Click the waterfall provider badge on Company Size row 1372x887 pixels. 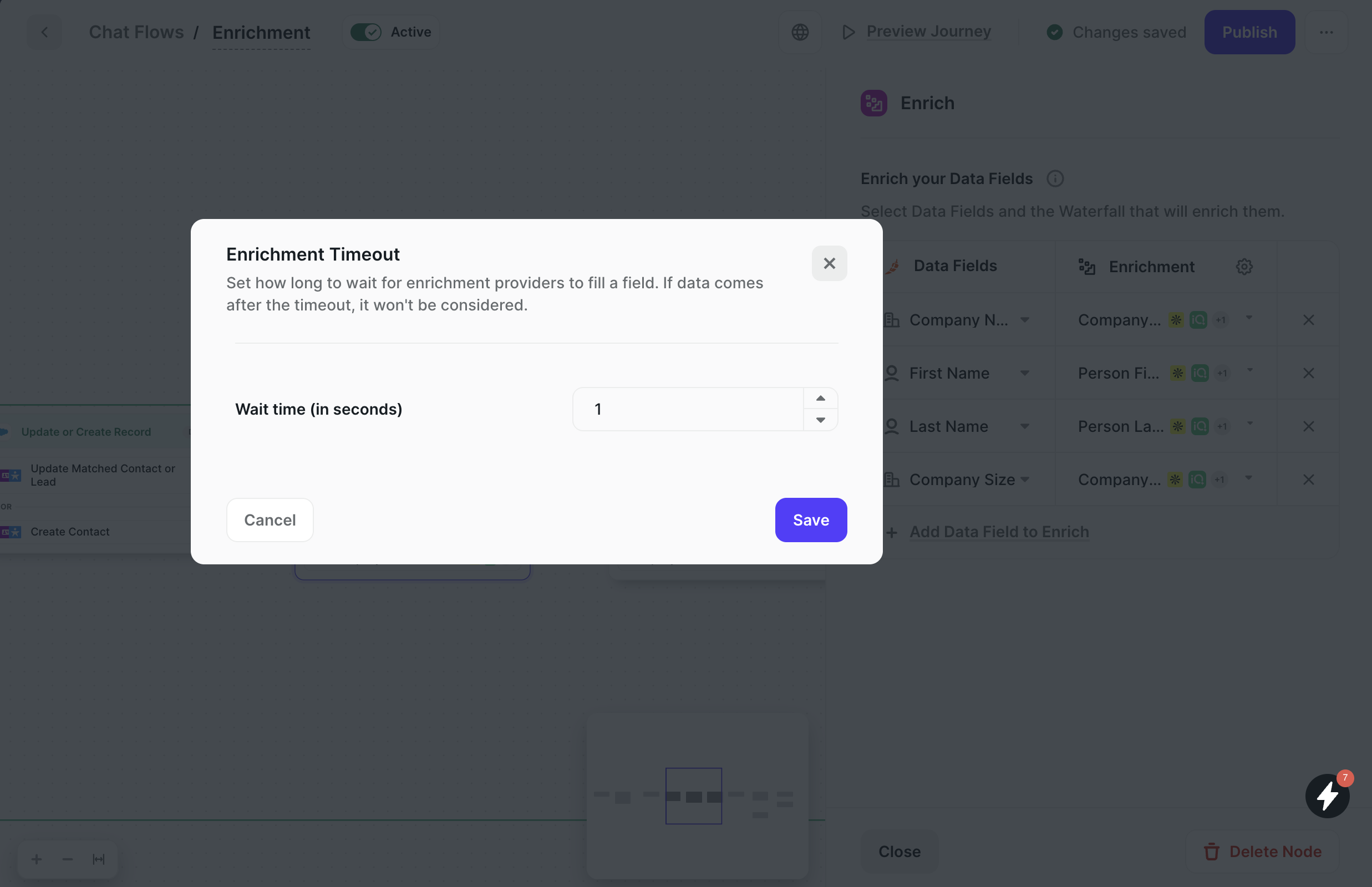[1175, 479]
